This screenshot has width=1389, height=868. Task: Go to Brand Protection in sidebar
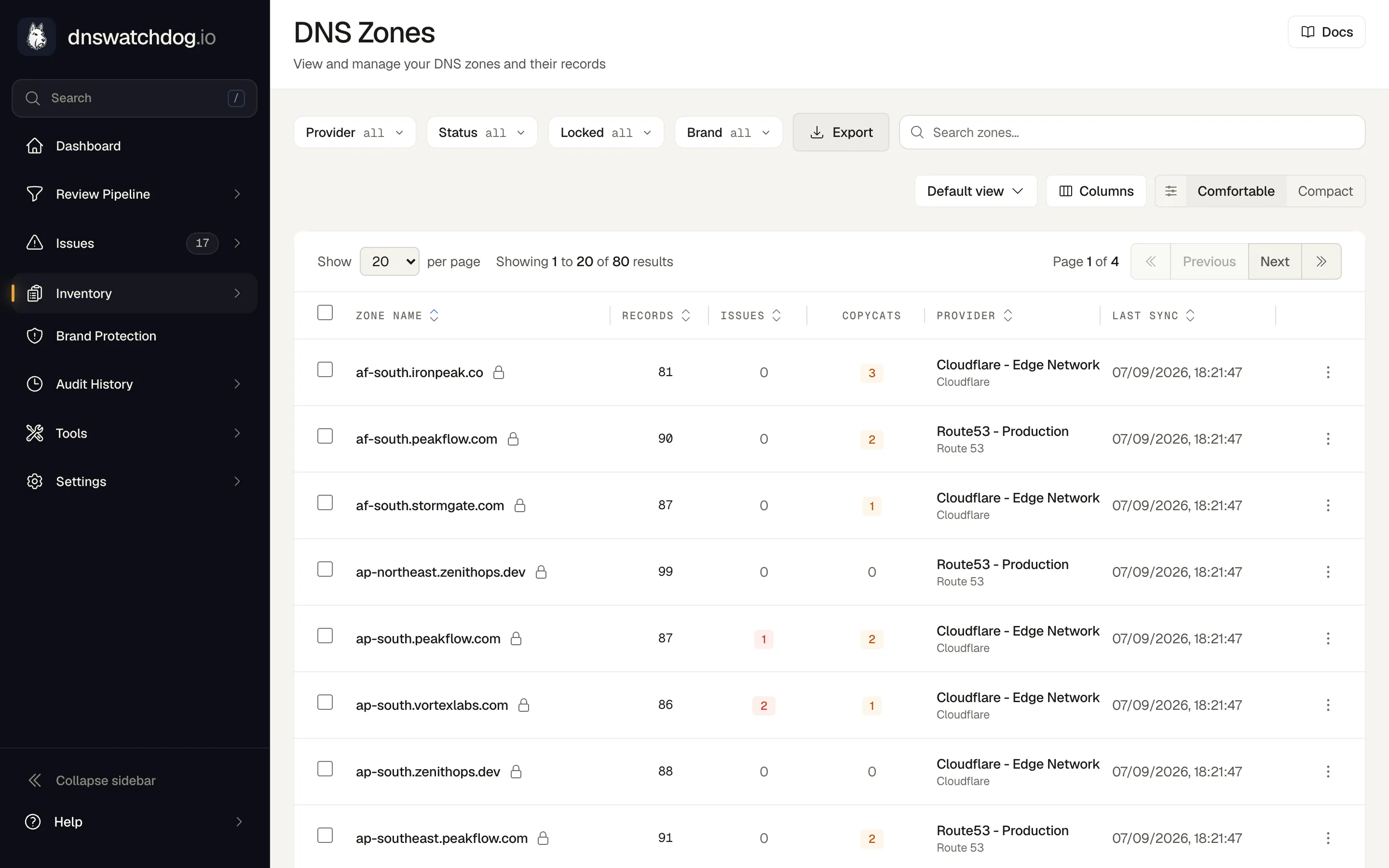134,336
